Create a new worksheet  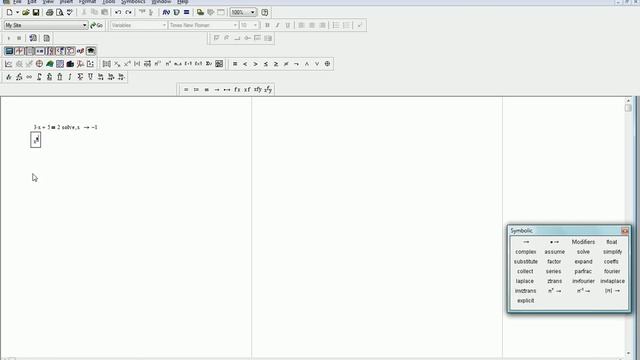coord(9,12)
